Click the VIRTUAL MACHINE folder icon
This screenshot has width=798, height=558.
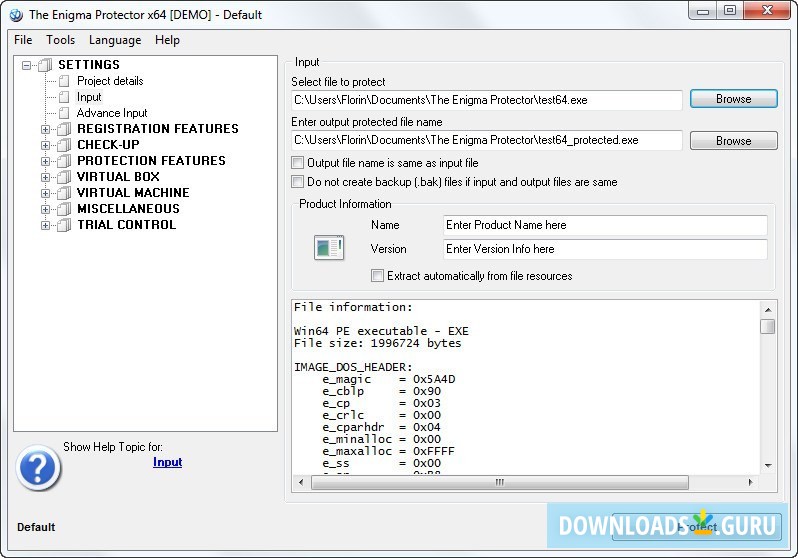64,193
